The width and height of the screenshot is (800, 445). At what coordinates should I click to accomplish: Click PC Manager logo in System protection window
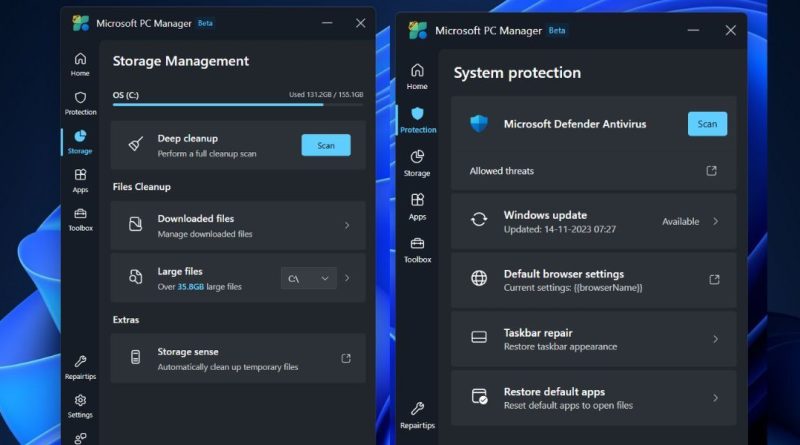(x=418, y=31)
